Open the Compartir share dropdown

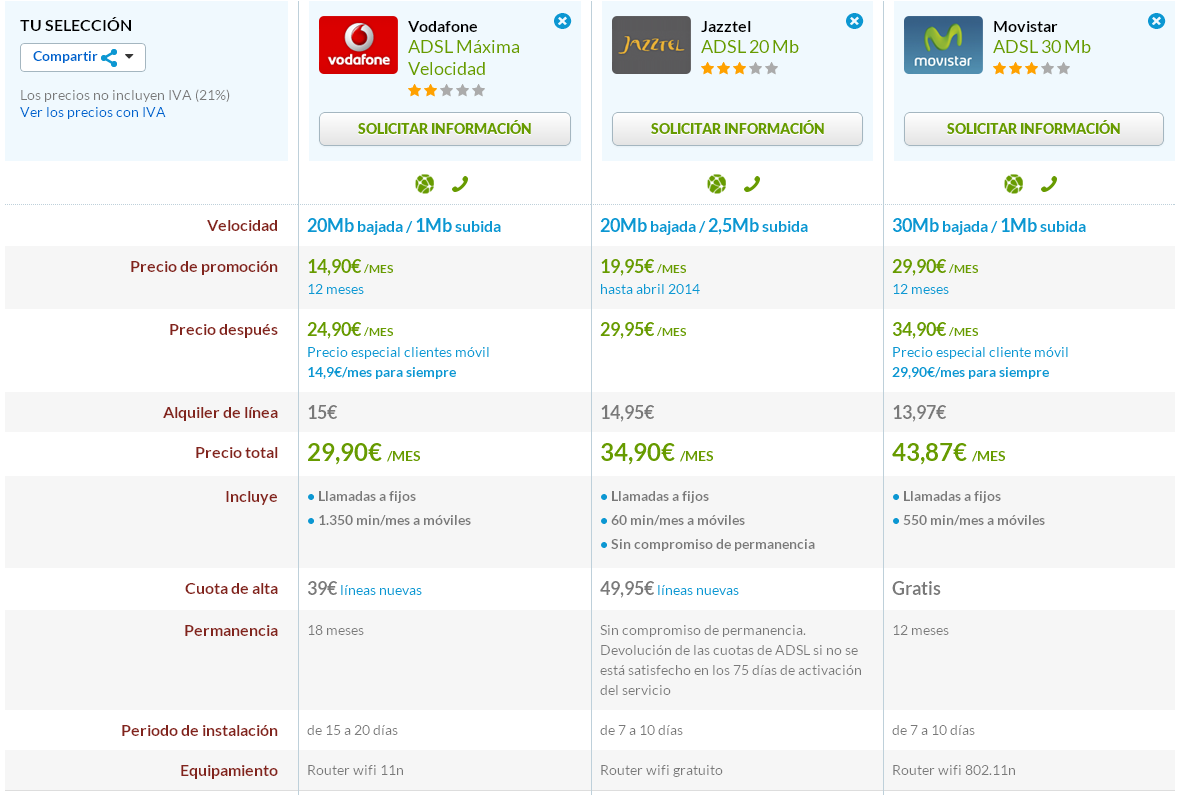click(x=83, y=57)
